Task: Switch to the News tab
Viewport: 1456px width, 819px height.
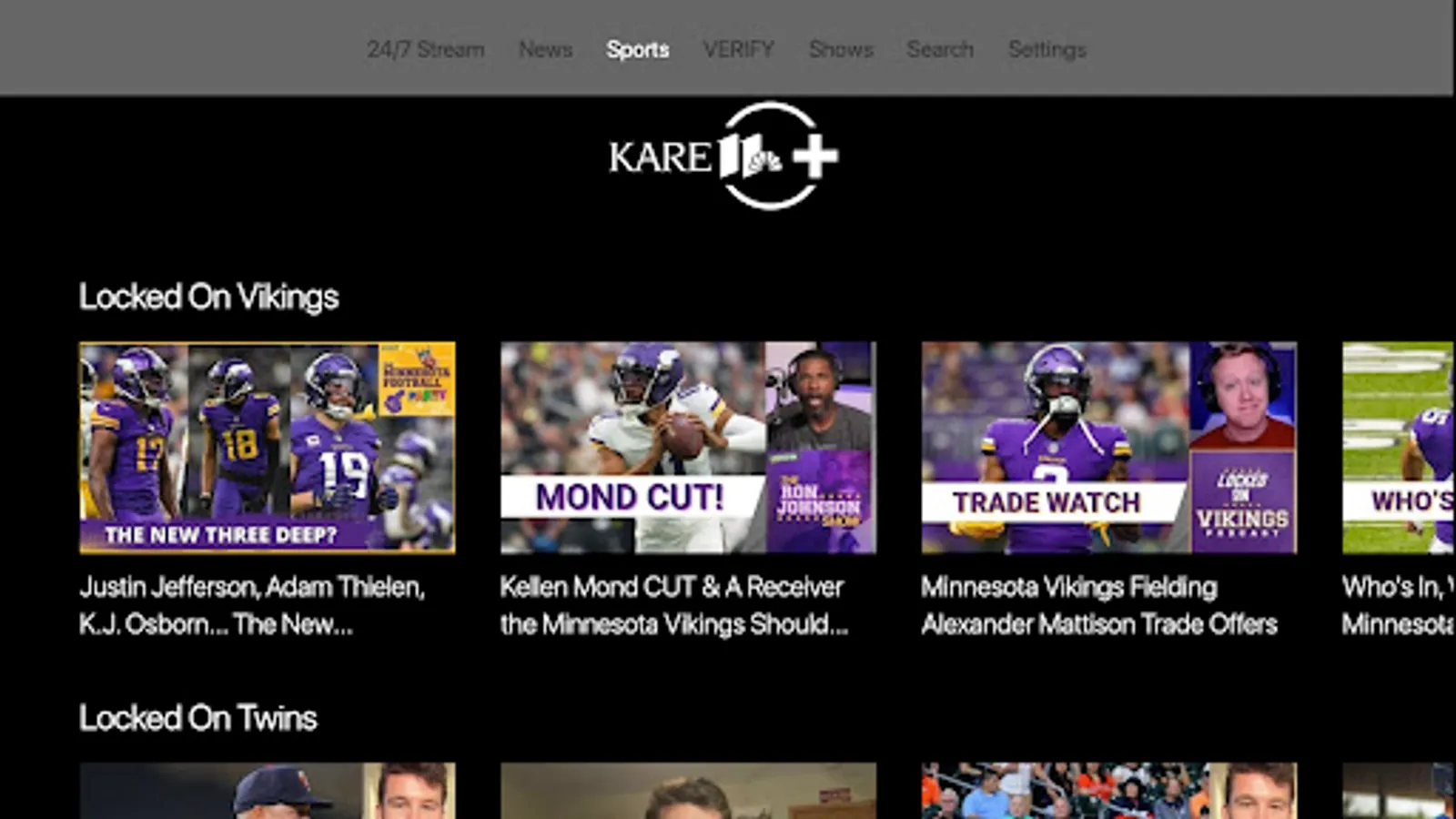Action: 546,49
